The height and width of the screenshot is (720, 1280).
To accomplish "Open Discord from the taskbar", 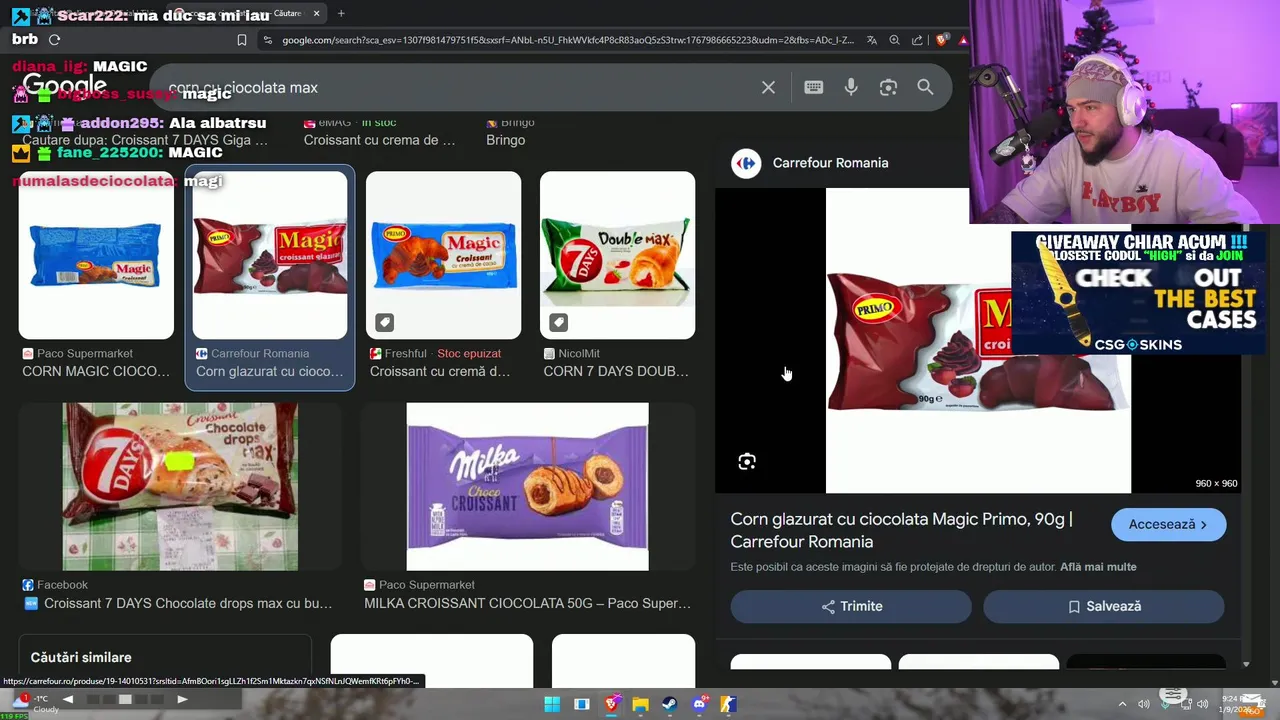I will tap(699, 704).
